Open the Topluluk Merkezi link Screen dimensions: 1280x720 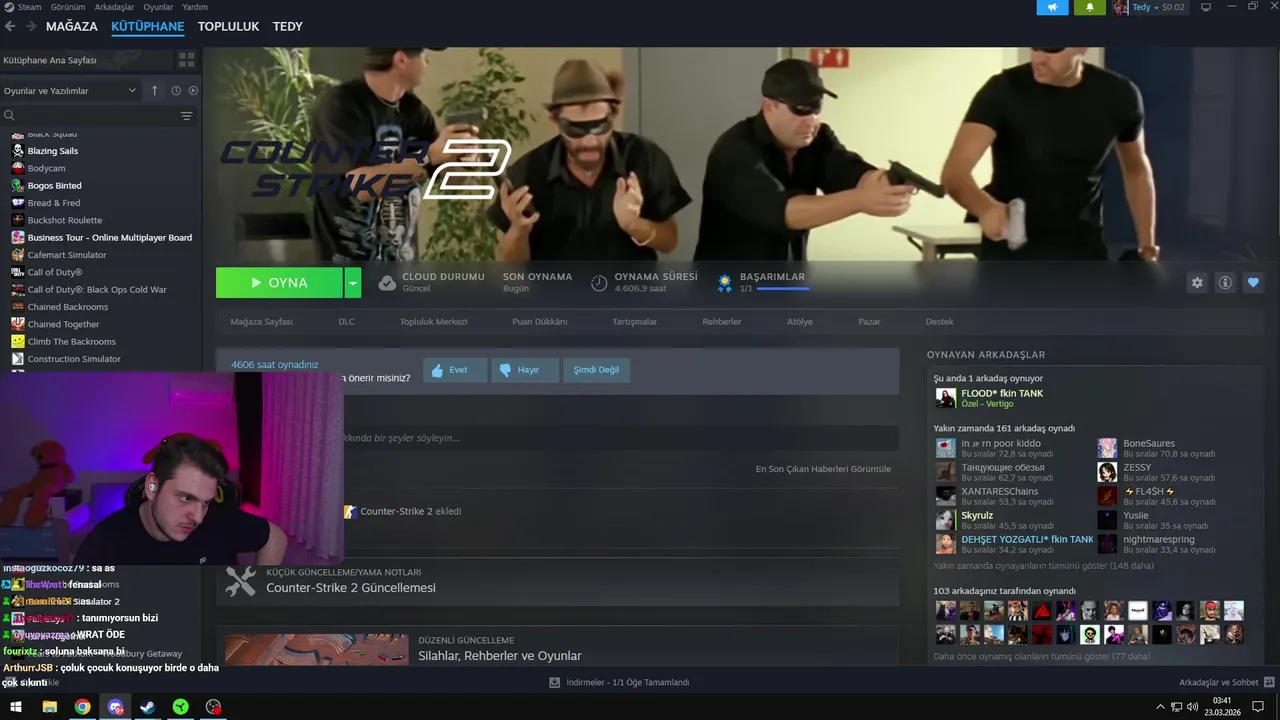click(434, 322)
